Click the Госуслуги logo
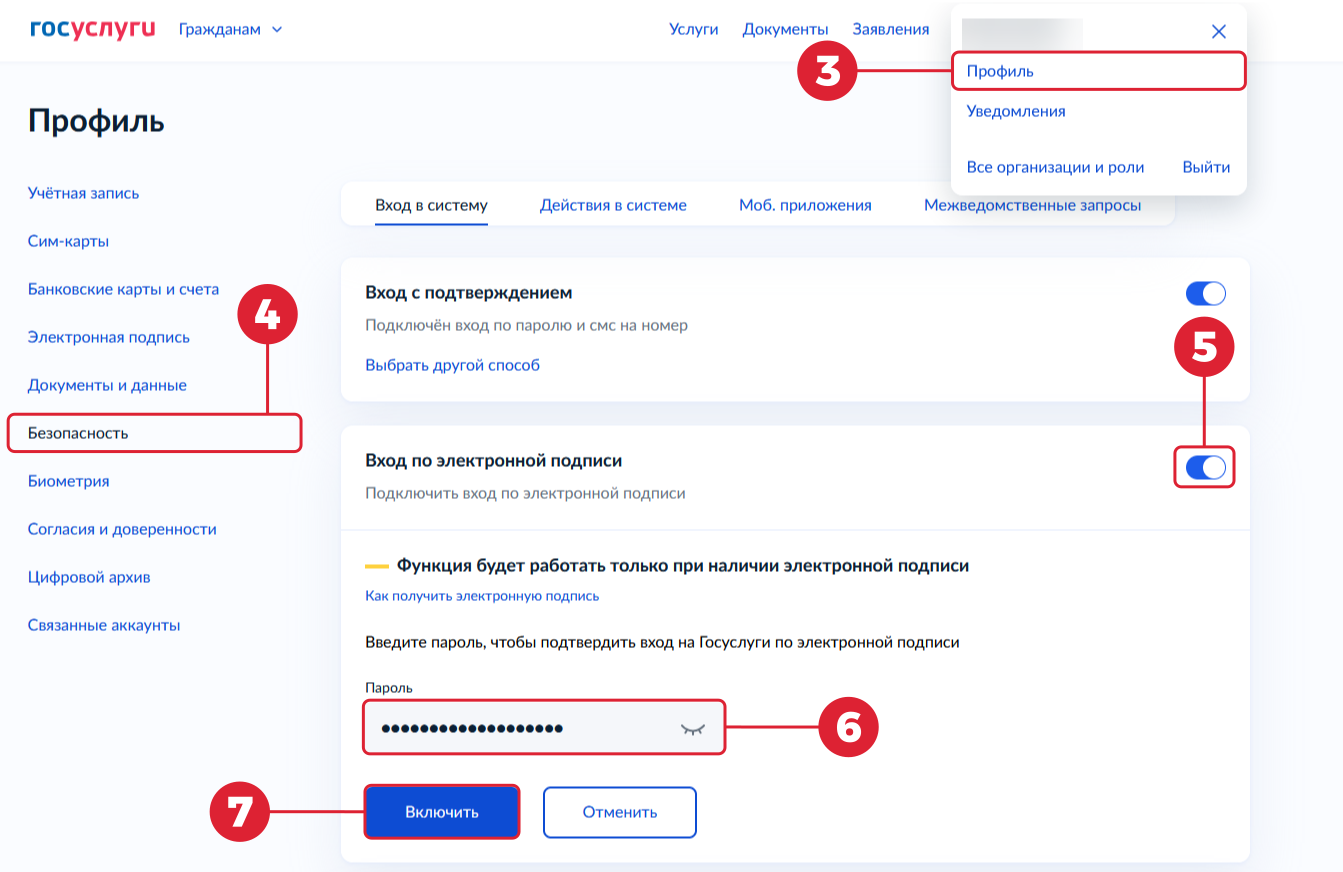 [93, 29]
